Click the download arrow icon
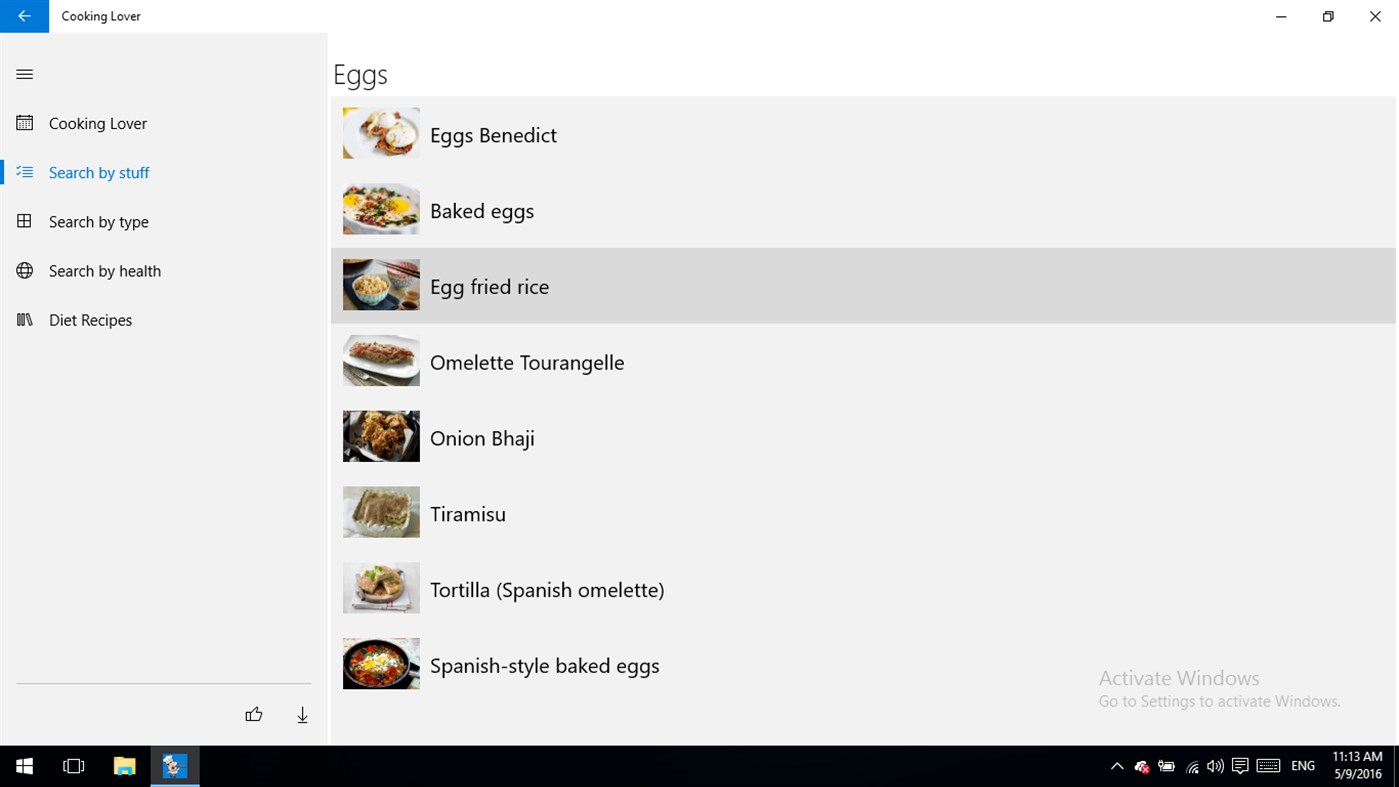 [302, 714]
